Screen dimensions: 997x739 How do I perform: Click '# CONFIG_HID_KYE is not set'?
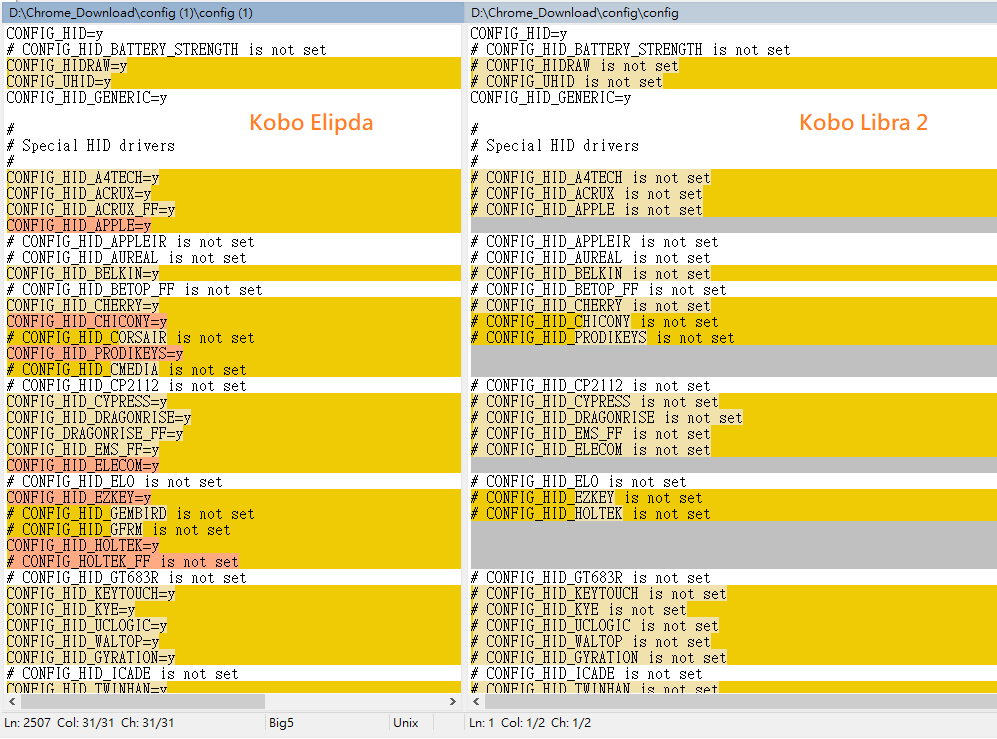(579, 609)
